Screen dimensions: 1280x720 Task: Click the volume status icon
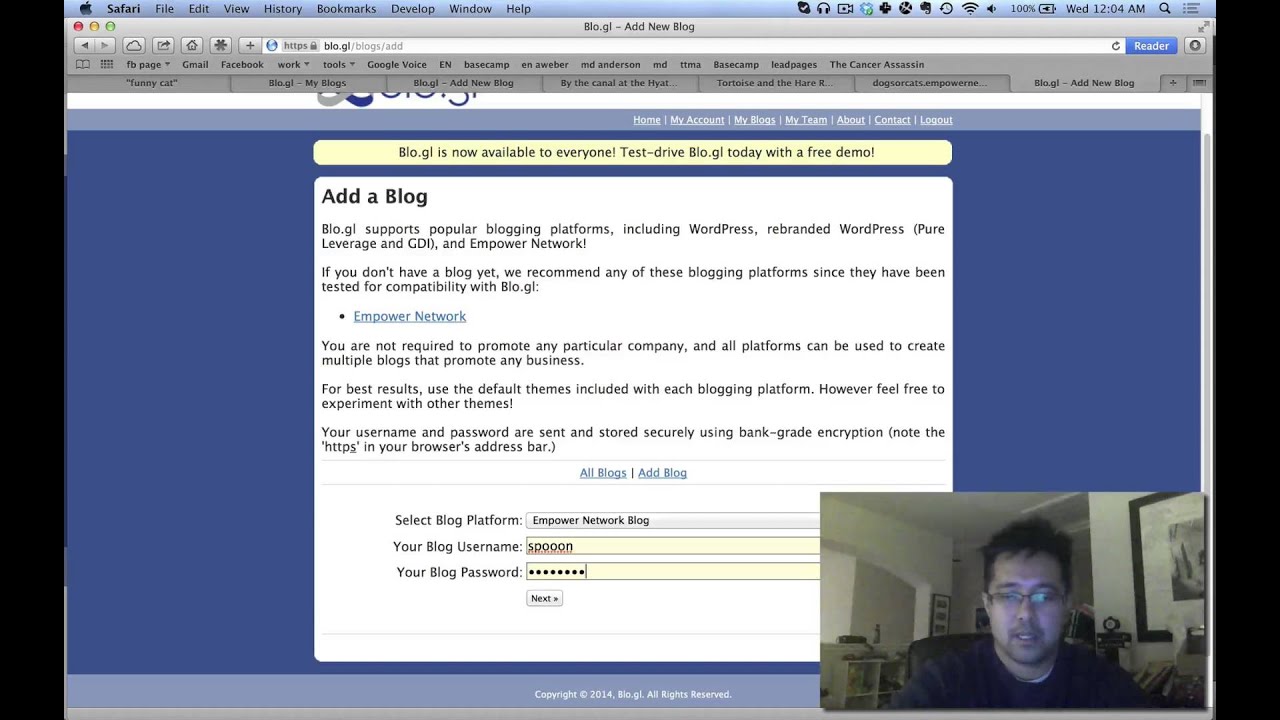click(992, 9)
